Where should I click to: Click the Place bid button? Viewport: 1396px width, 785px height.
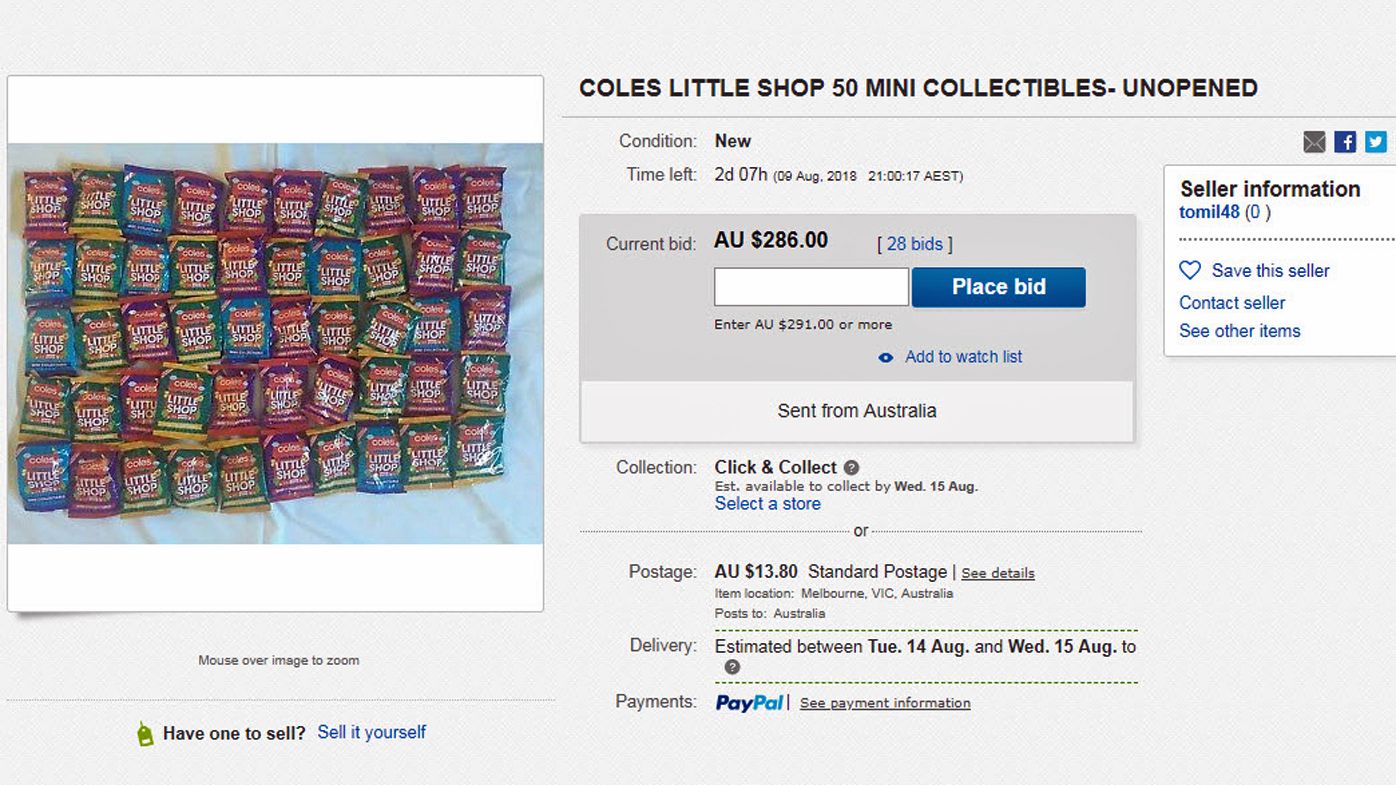[x=998, y=287]
